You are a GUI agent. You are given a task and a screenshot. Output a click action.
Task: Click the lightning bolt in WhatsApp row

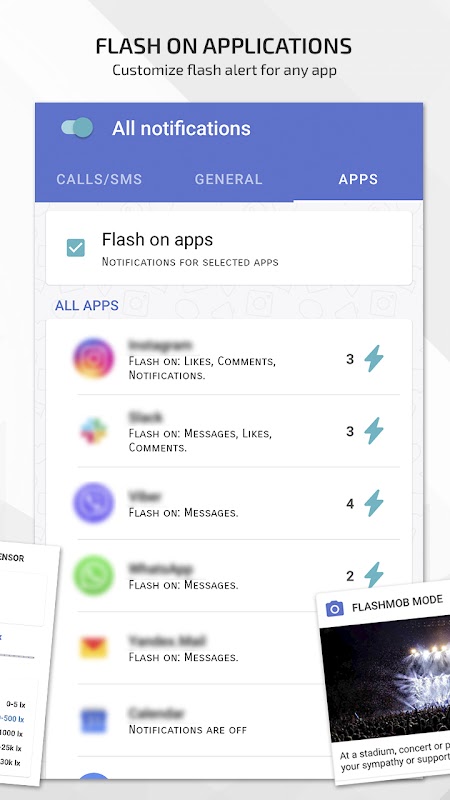pos(374,576)
